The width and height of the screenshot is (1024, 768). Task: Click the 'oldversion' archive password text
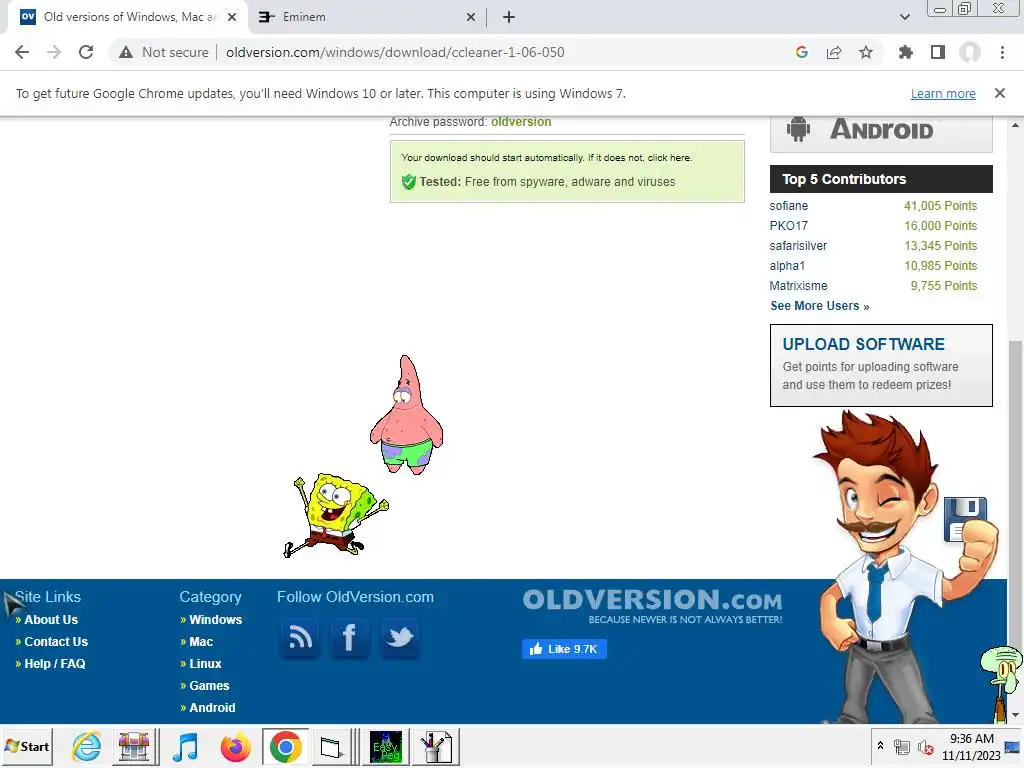pyautogui.click(x=521, y=121)
